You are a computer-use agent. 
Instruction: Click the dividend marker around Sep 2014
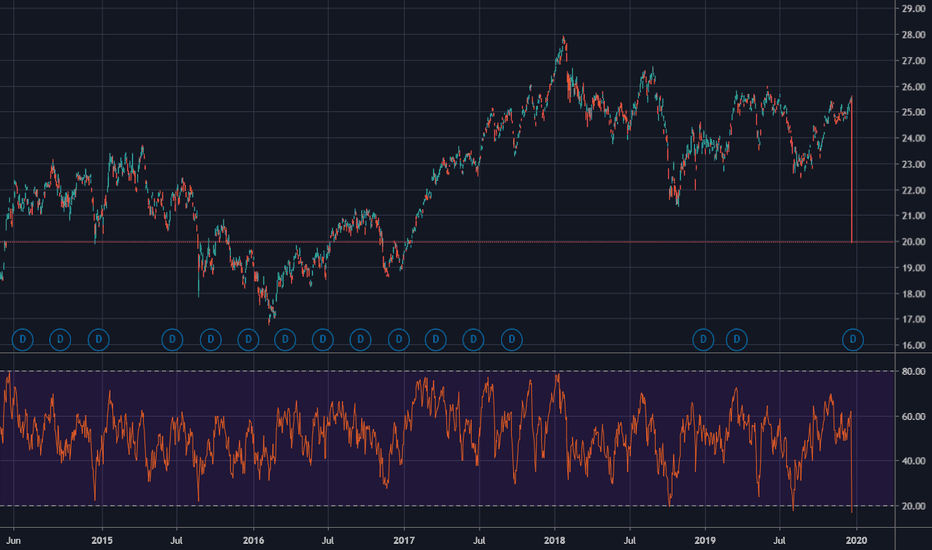60,340
